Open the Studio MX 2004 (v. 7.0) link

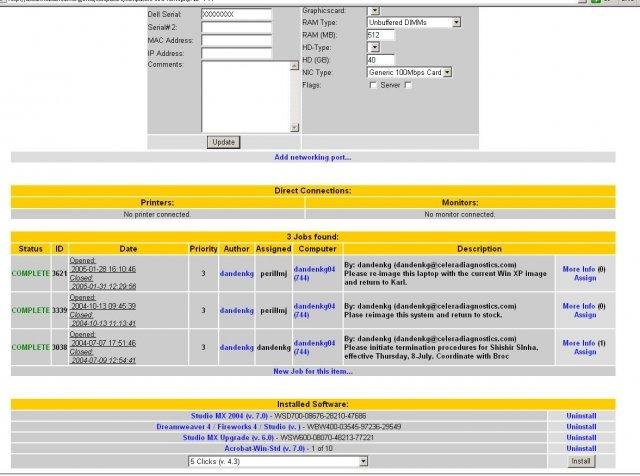[x=229, y=416]
